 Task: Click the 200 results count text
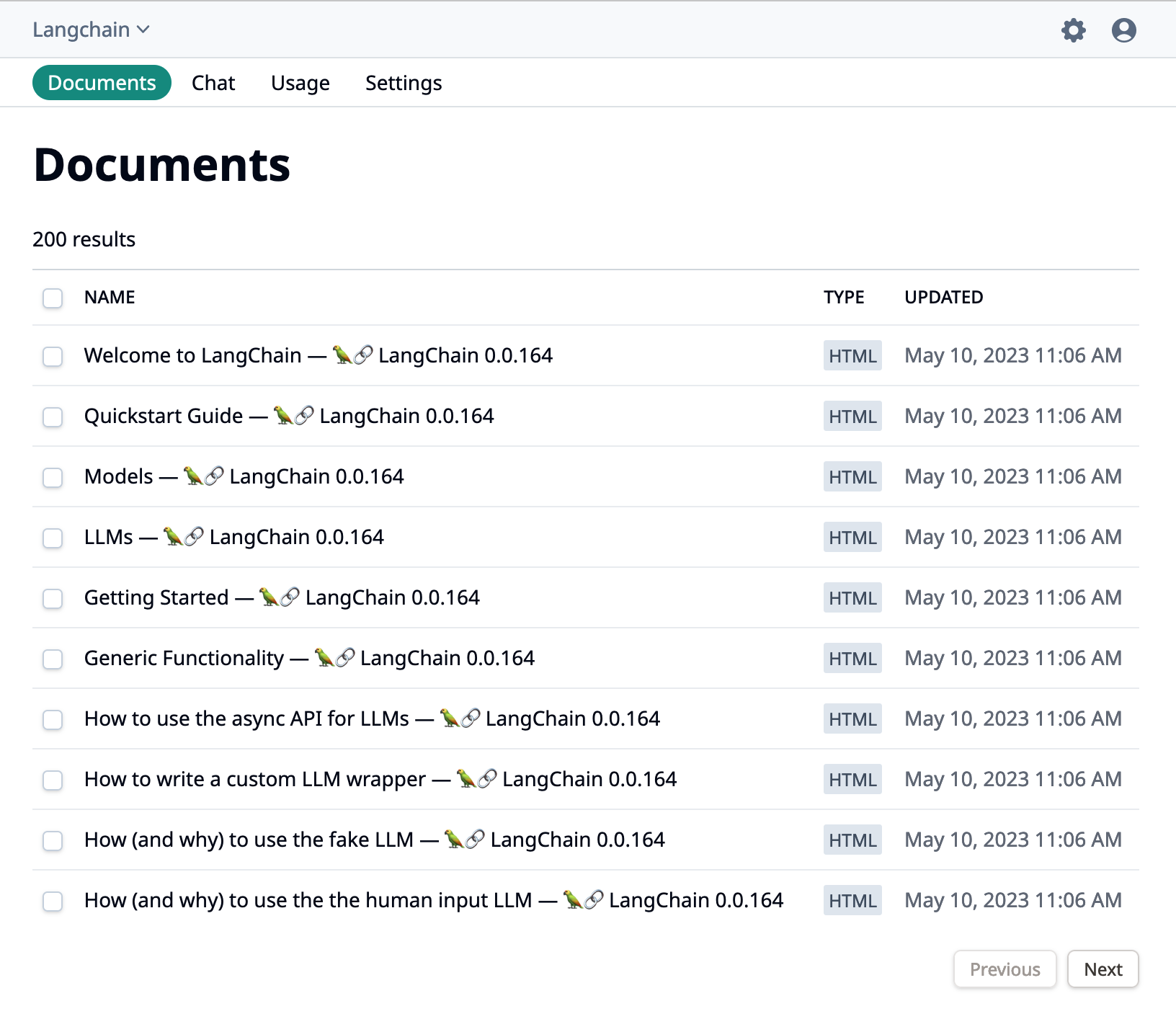[84, 239]
